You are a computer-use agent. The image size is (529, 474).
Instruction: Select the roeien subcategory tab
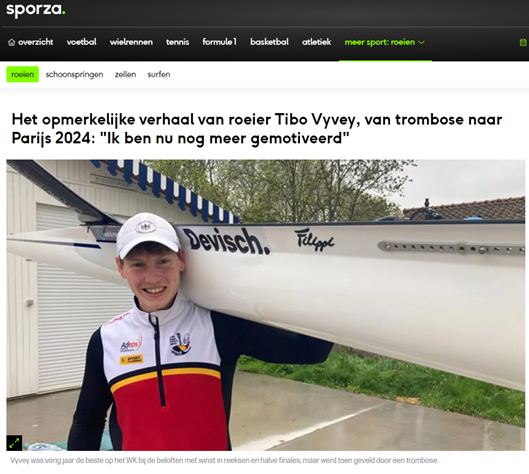coord(23,74)
